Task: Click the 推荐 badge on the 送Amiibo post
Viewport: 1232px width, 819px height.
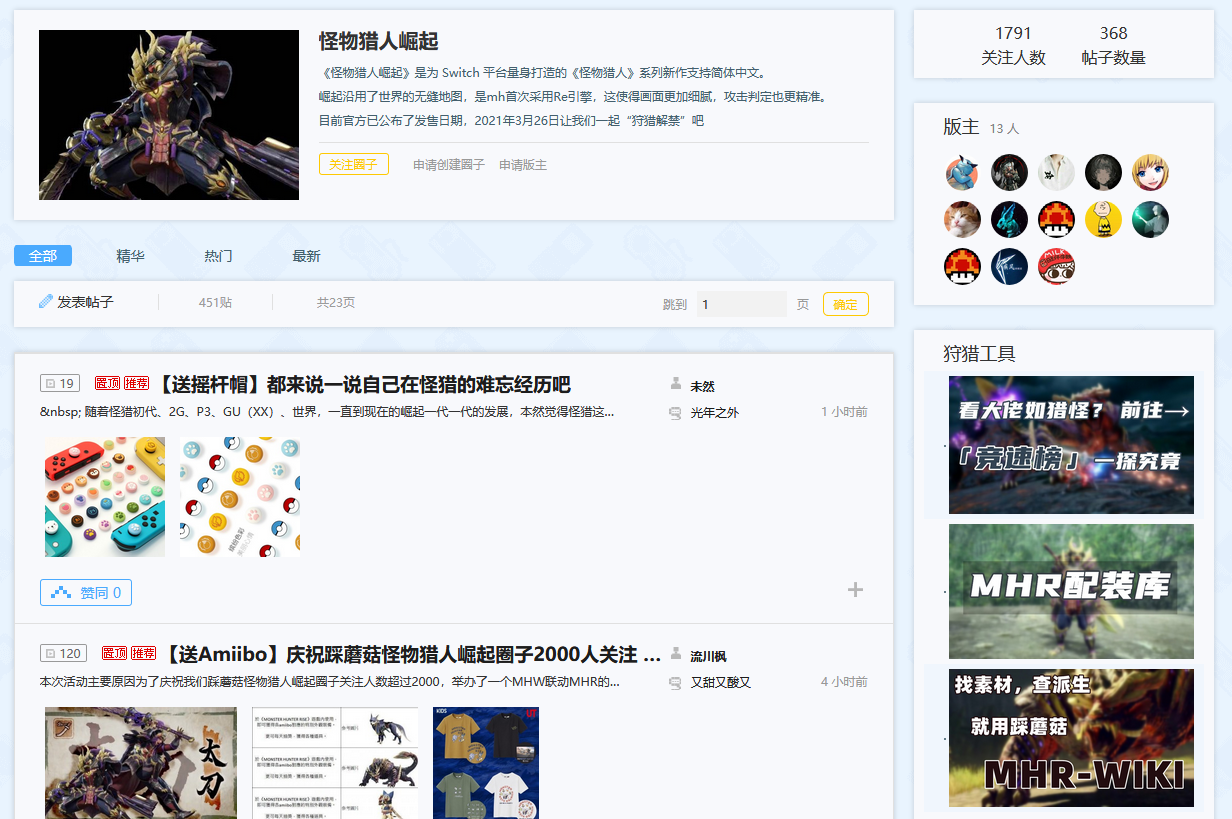Action: pyautogui.click(x=144, y=653)
